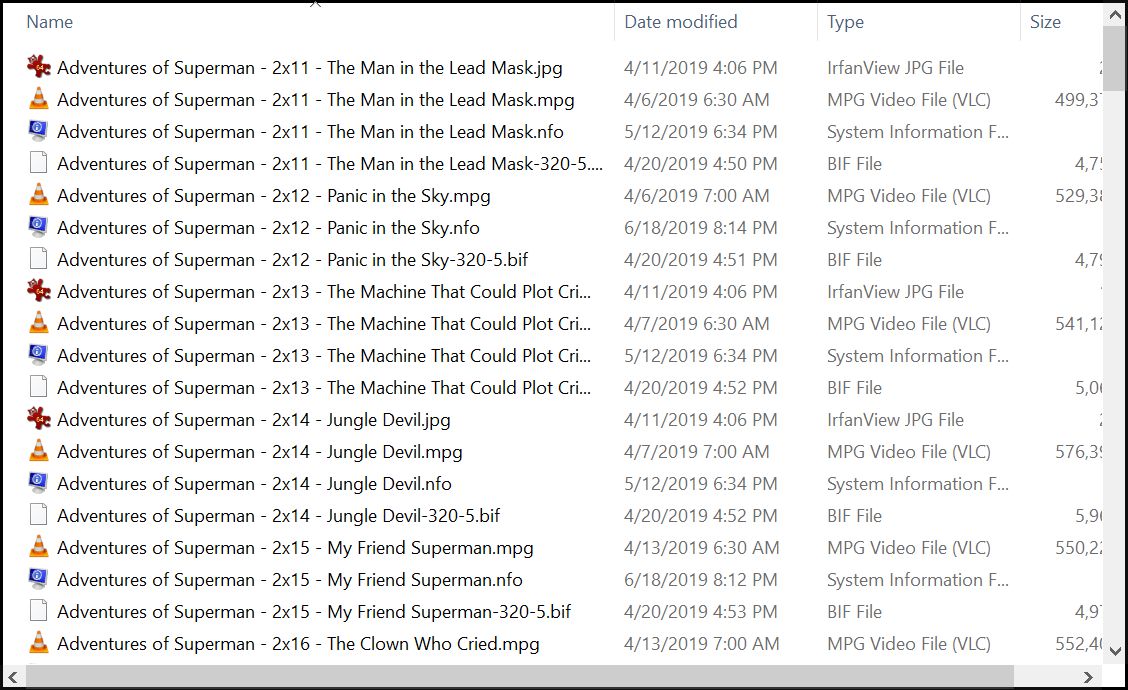Select file name '2x11 - The Man in the Lead Mask.mpg'
Screen dimensions: 1128x690
[316, 99]
